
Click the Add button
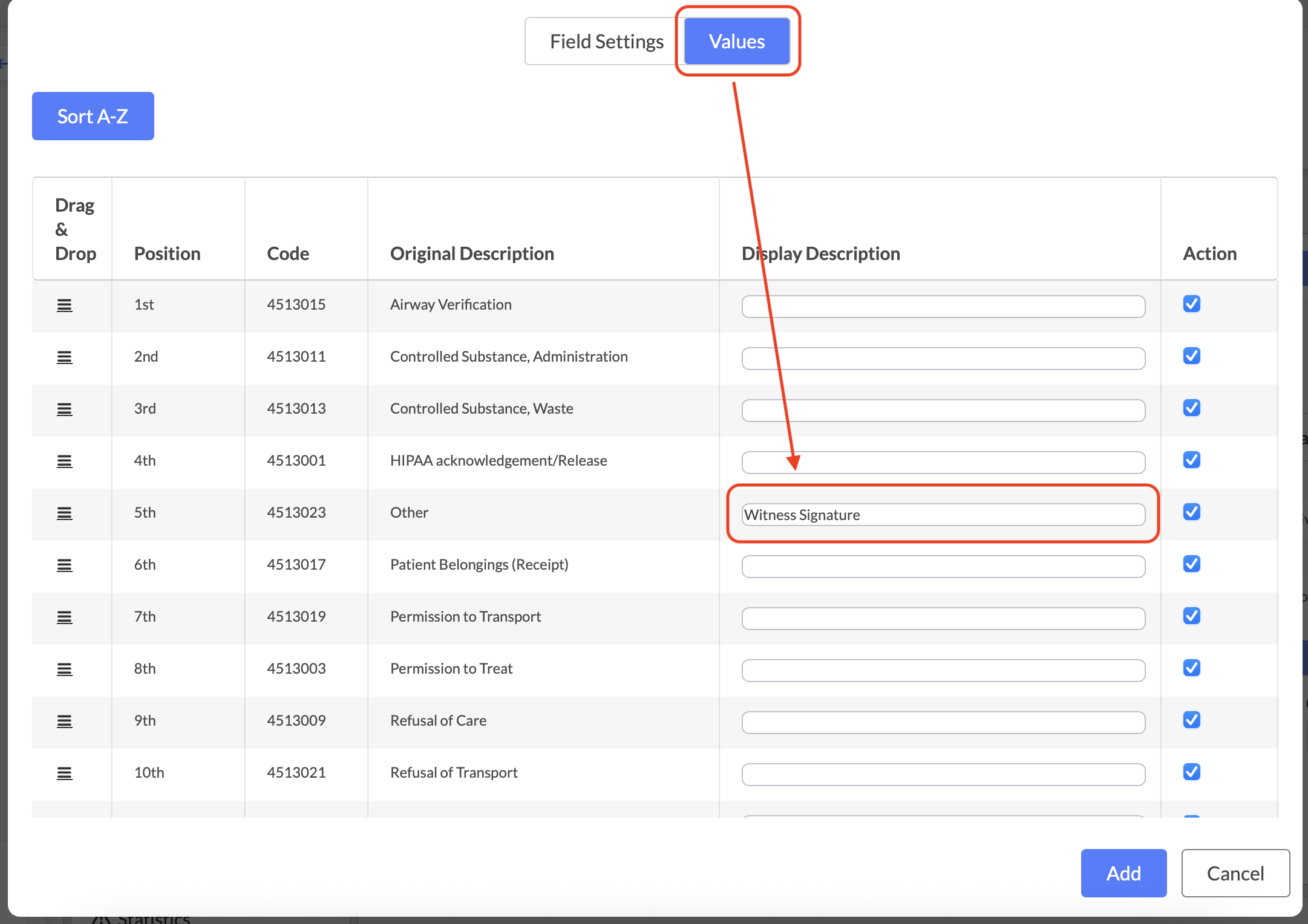pos(1123,873)
